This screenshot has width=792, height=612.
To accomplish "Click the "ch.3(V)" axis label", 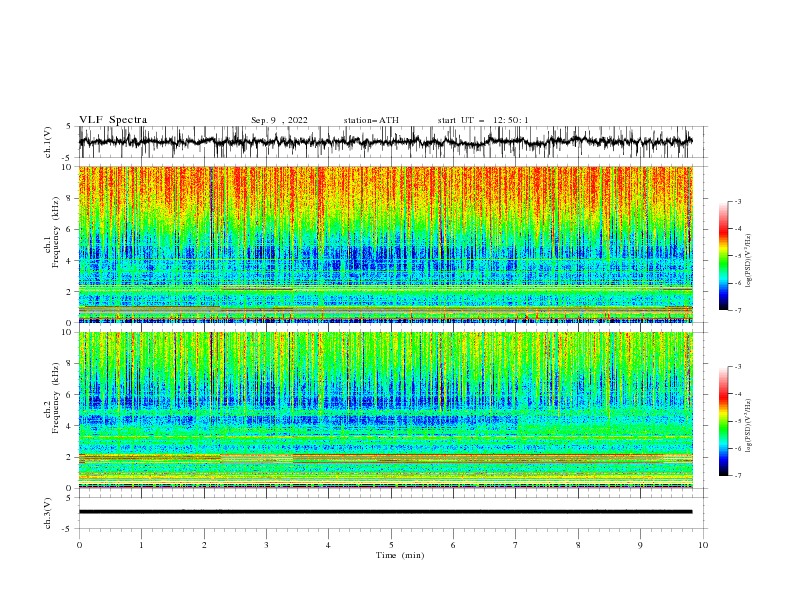I will pyautogui.click(x=48, y=513).
